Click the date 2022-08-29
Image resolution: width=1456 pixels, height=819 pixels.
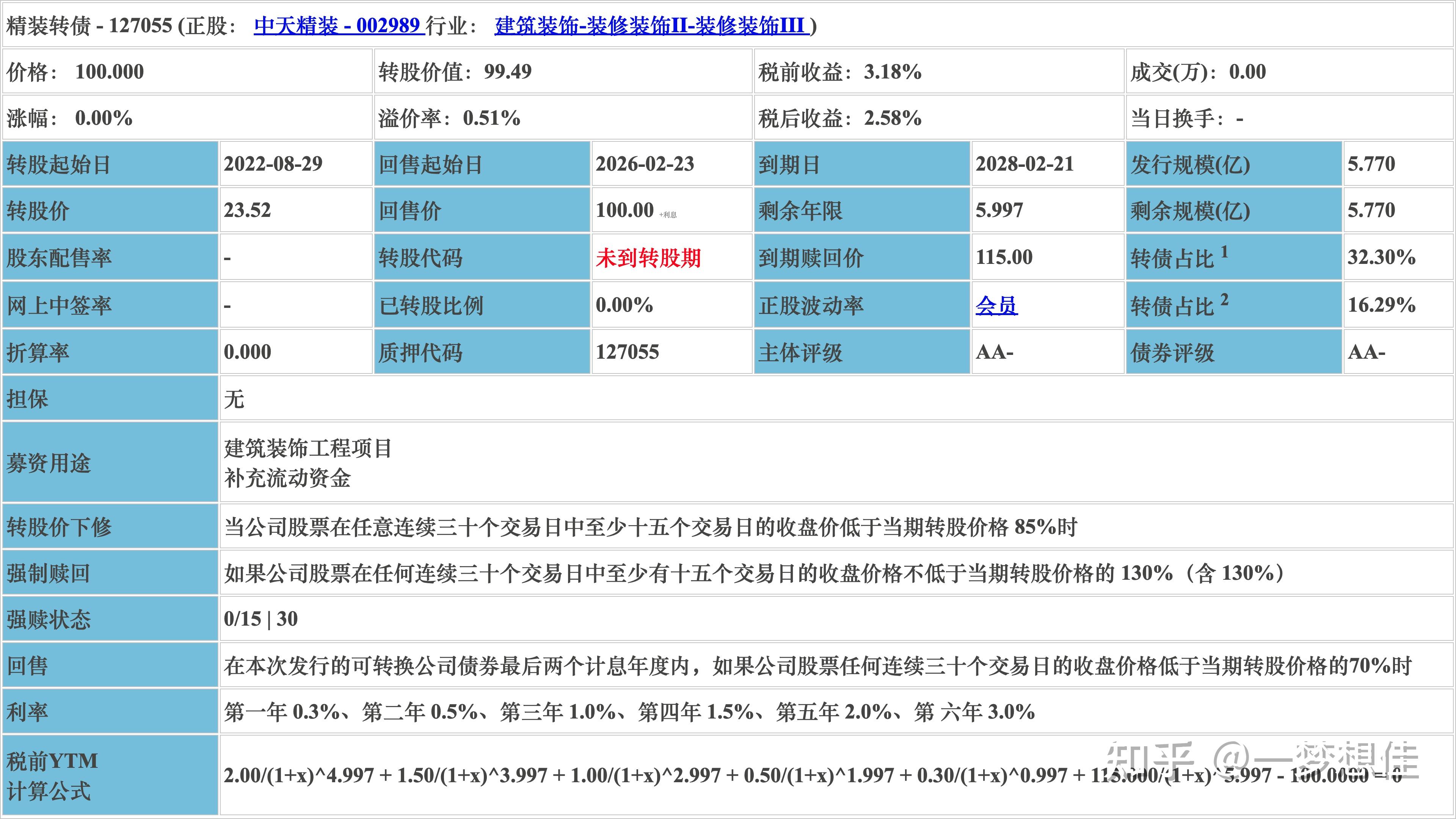click(x=273, y=164)
